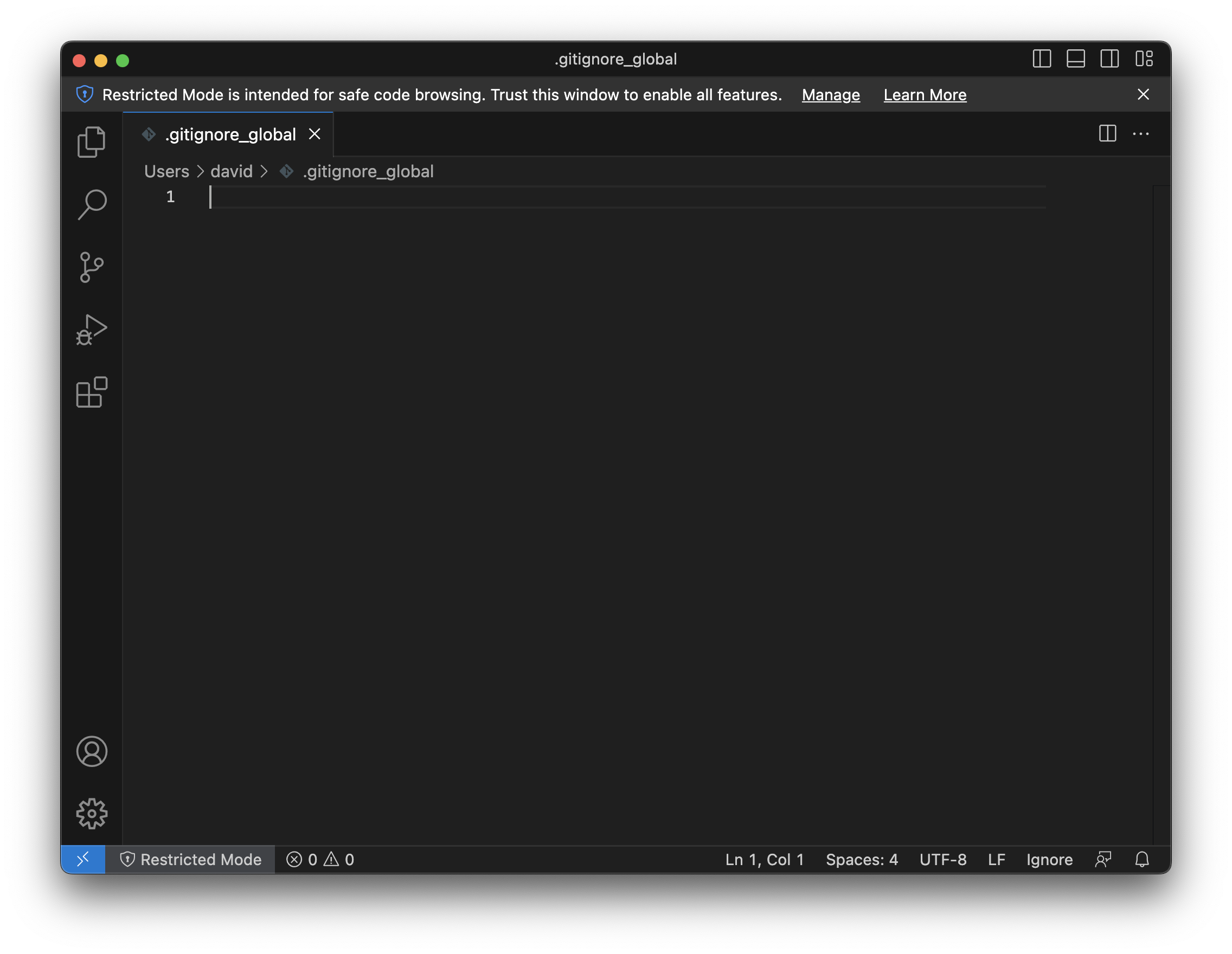Open the Search view

92,204
